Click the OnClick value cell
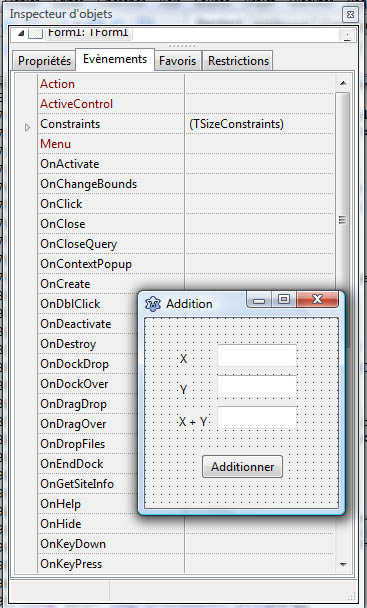Screen dimensions: 367x608 click(259, 204)
